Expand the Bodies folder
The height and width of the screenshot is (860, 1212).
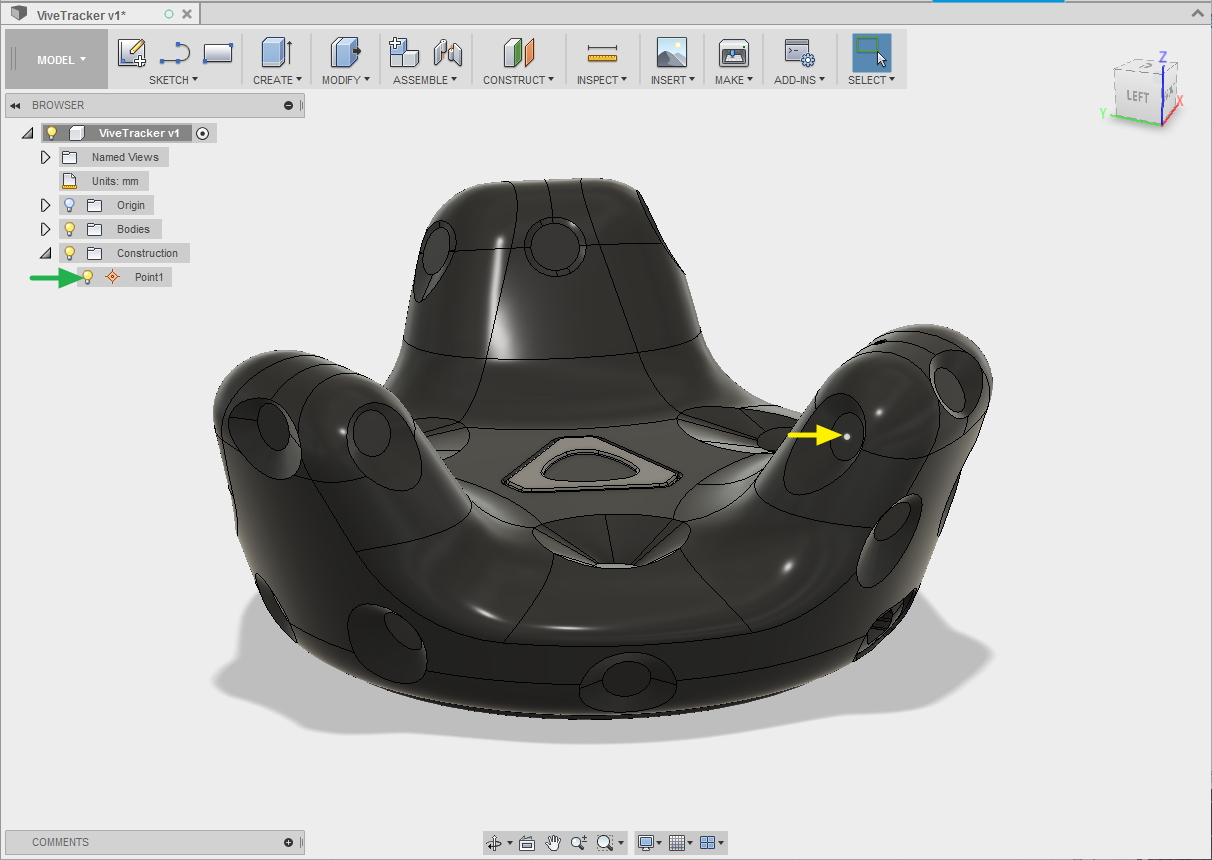coord(45,229)
